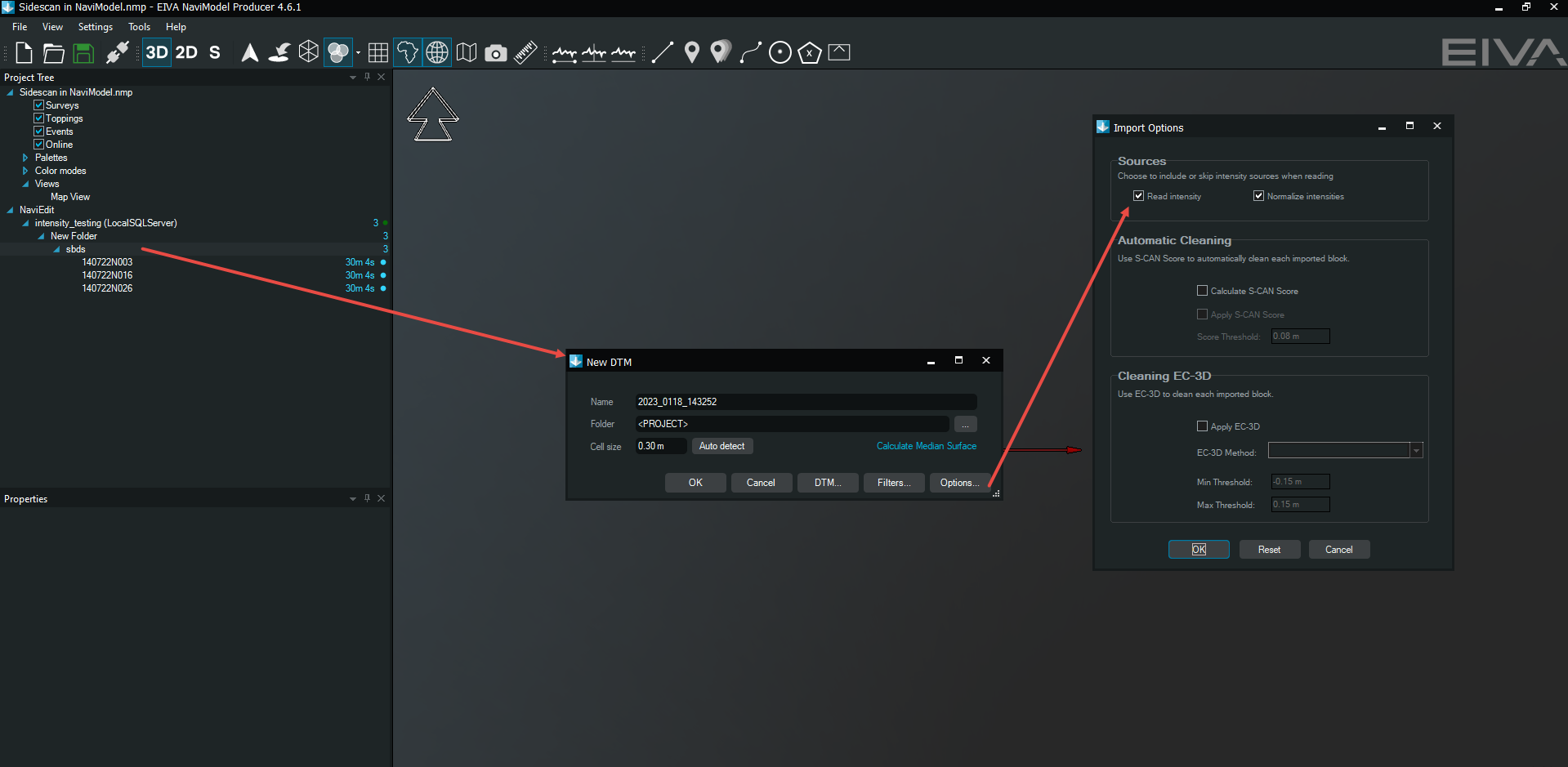The height and width of the screenshot is (767, 1568).
Task: Enable Apply EC-3D checkbox
Action: coord(1202,426)
